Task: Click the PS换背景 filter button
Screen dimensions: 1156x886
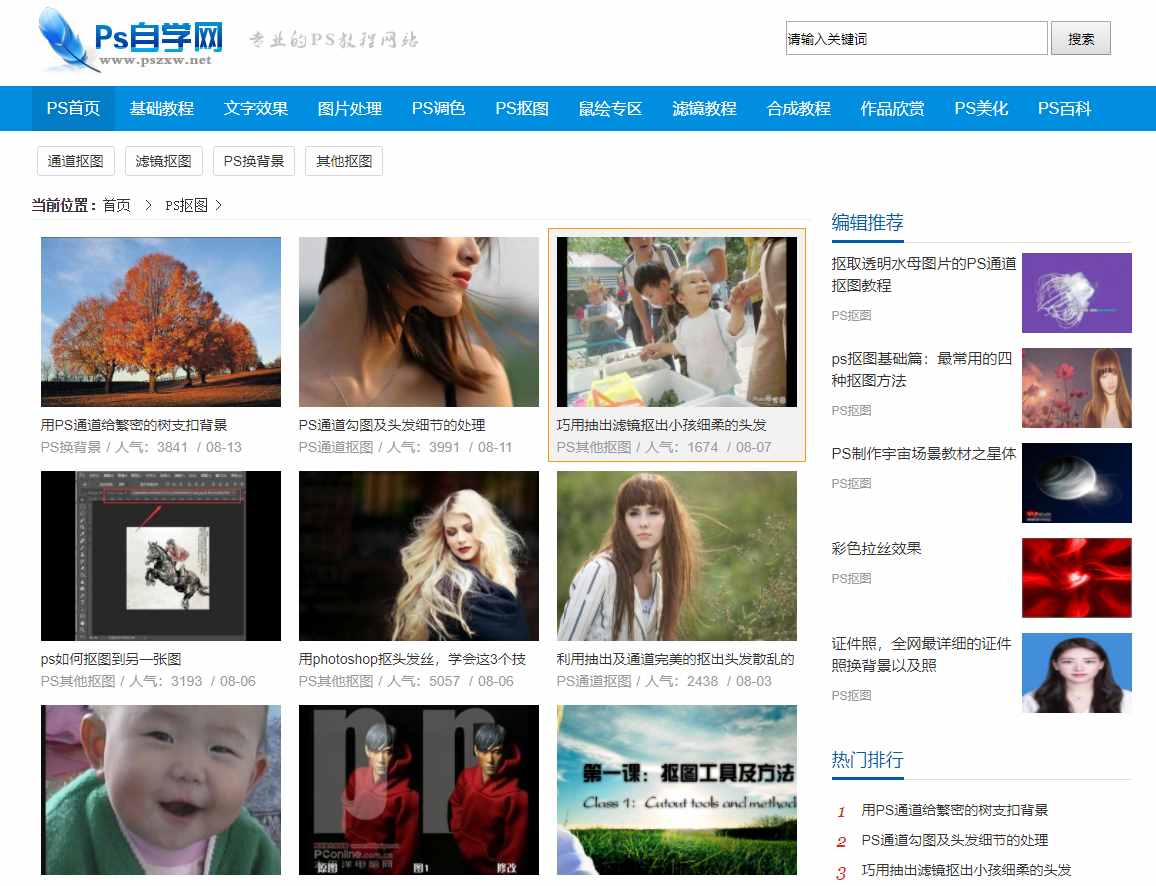Action: coord(253,160)
